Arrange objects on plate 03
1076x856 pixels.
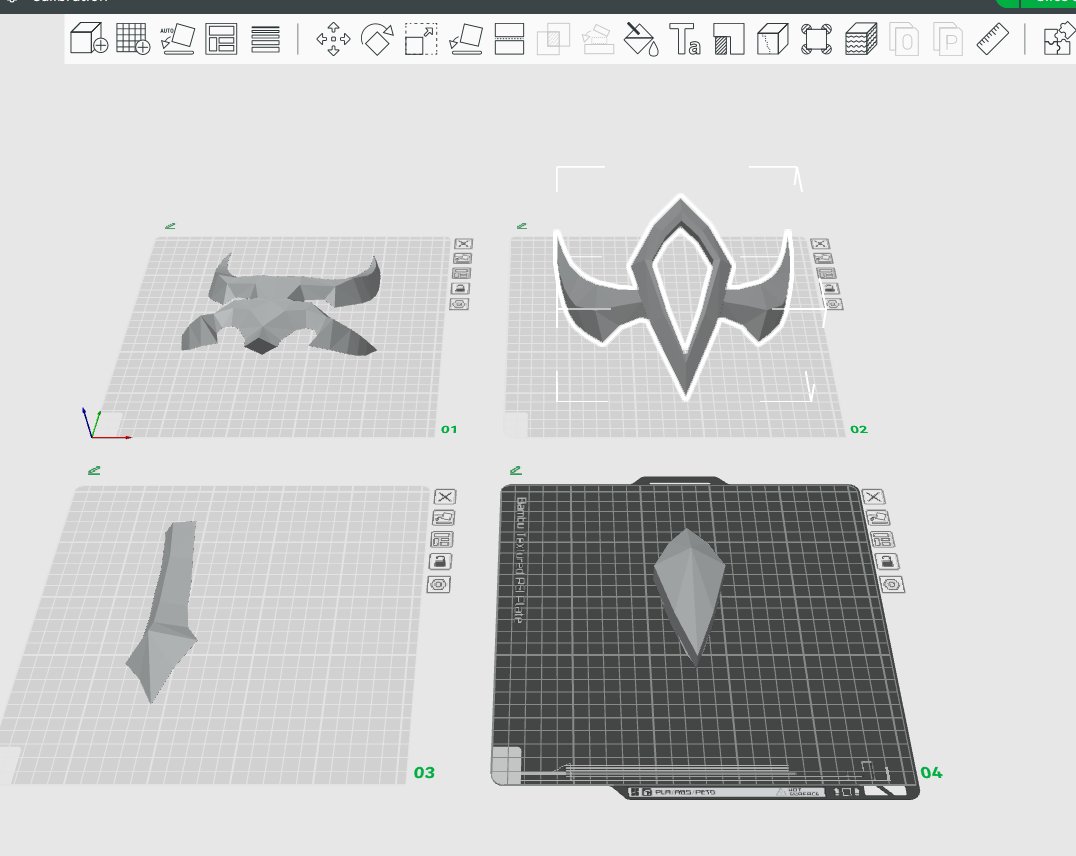[442, 540]
